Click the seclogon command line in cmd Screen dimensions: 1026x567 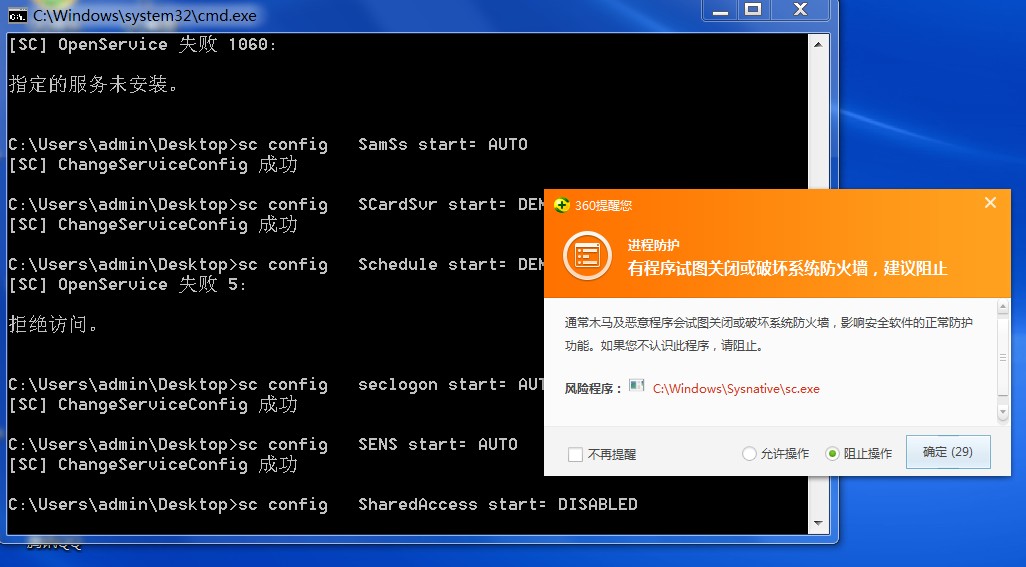pyautogui.click(x=275, y=385)
